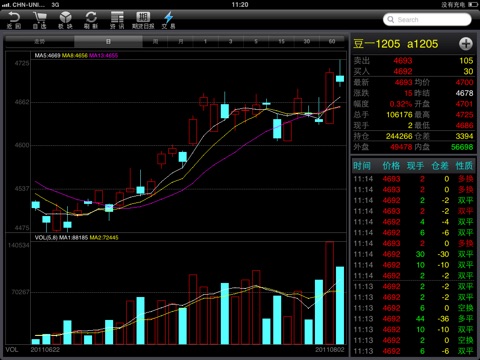Select the 15-minute chart tab
This screenshot has height=360, width=480.
point(281,41)
